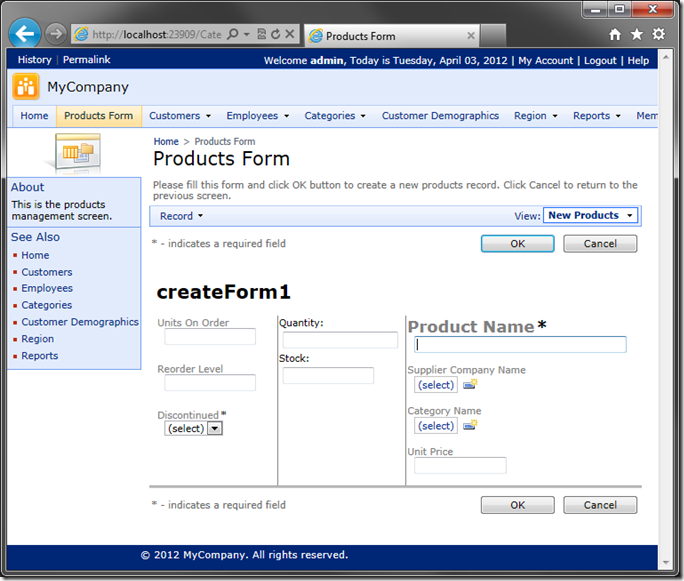This screenshot has width=684, height=581.
Task: Click the History link
Action: tap(34, 60)
